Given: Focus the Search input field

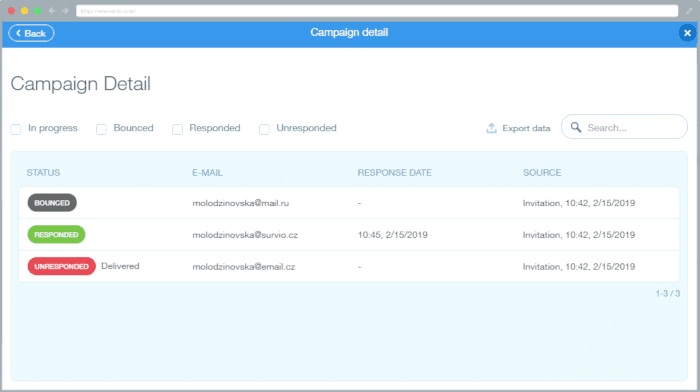Looking at the screenshot, I should tap(624, 127).
